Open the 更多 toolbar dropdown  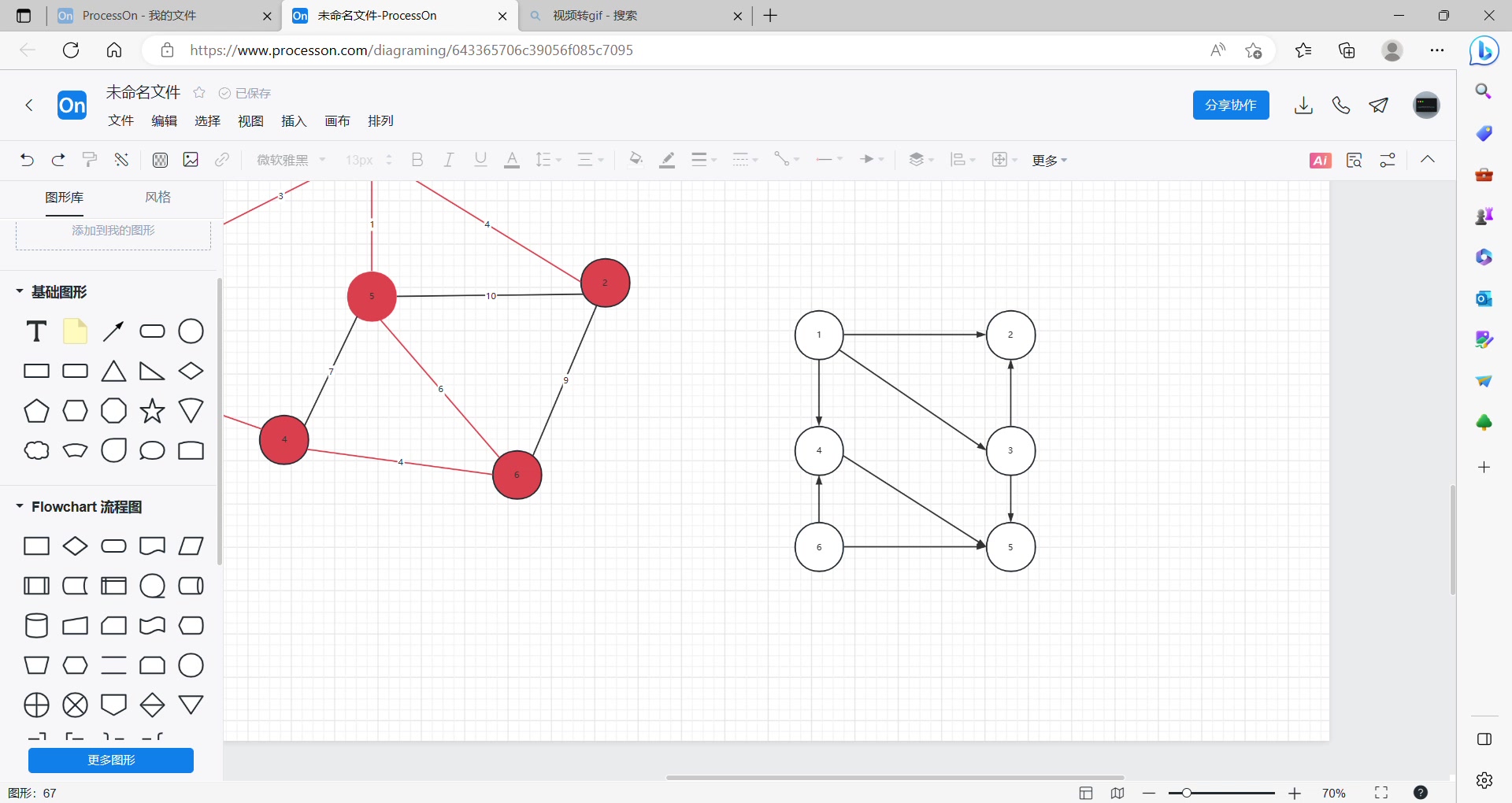1049,161
